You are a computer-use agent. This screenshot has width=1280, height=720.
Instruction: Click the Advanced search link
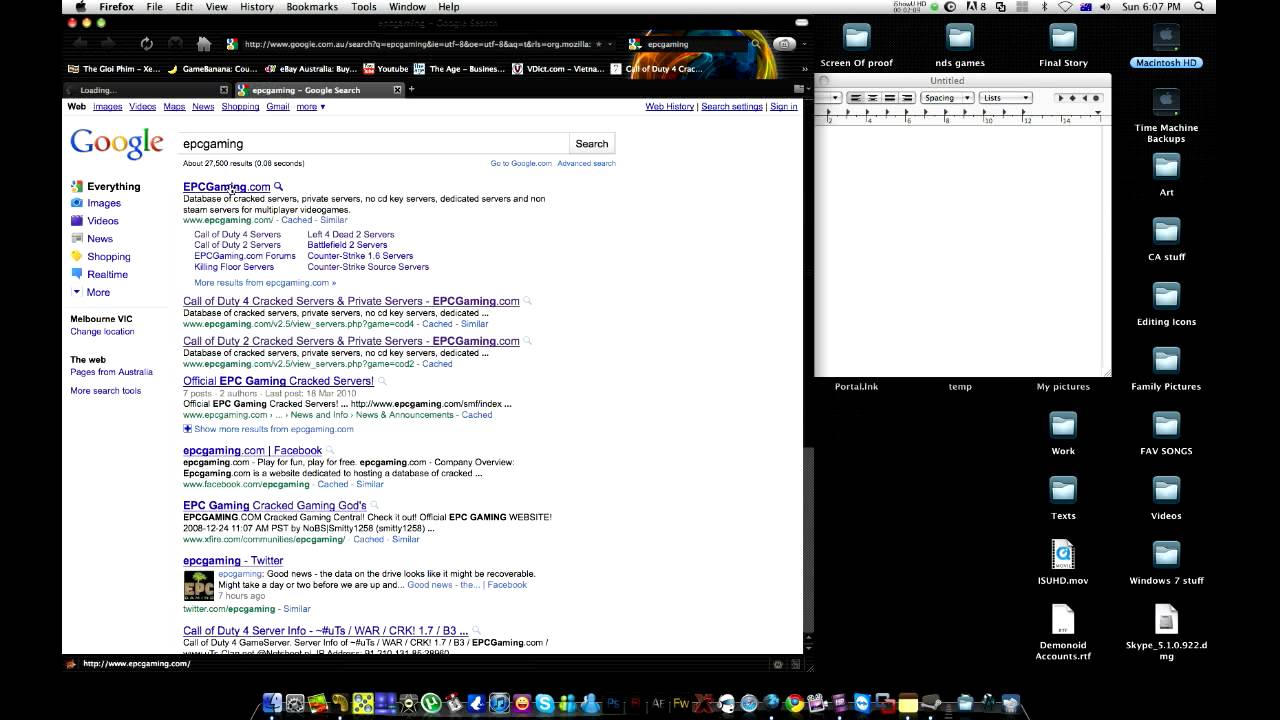coord(586,163)
